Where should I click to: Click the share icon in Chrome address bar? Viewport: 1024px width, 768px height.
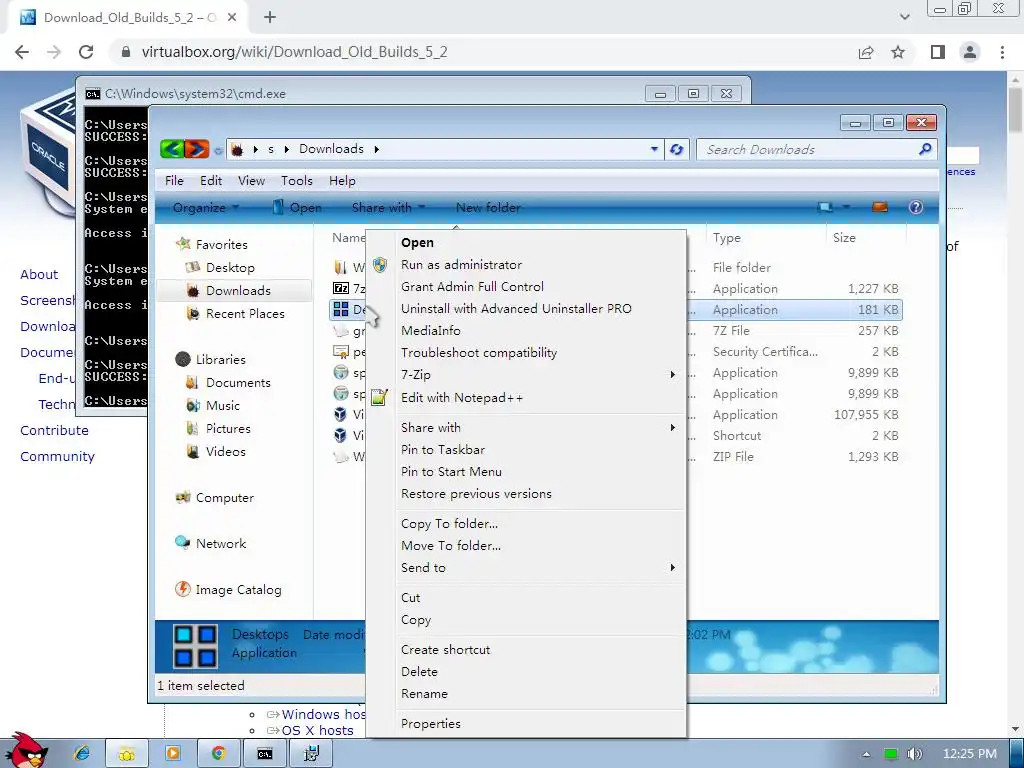(x=866, y=52)
